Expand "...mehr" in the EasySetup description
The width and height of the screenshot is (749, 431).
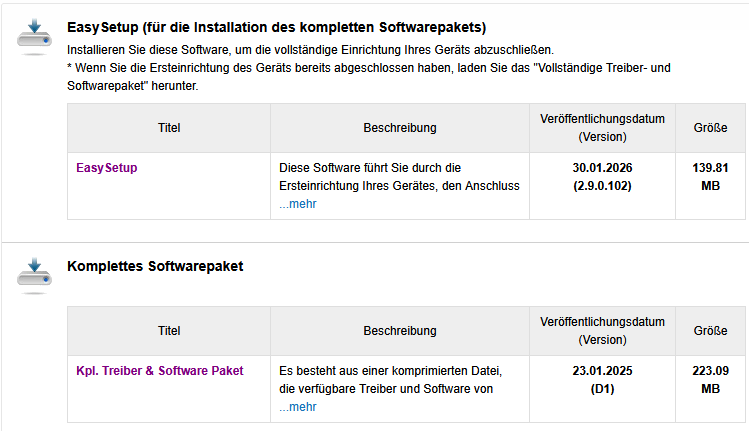click(298, 204)
